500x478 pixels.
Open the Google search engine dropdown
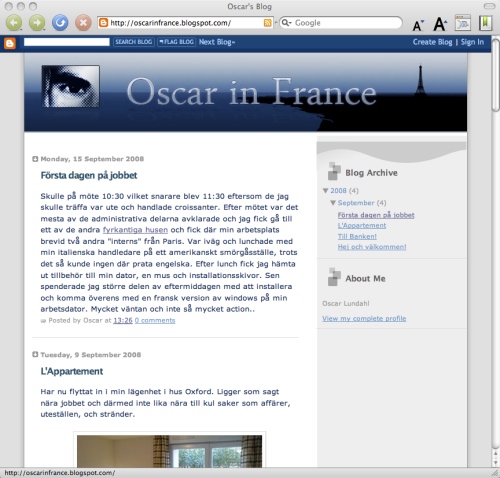tap(286, 23)
